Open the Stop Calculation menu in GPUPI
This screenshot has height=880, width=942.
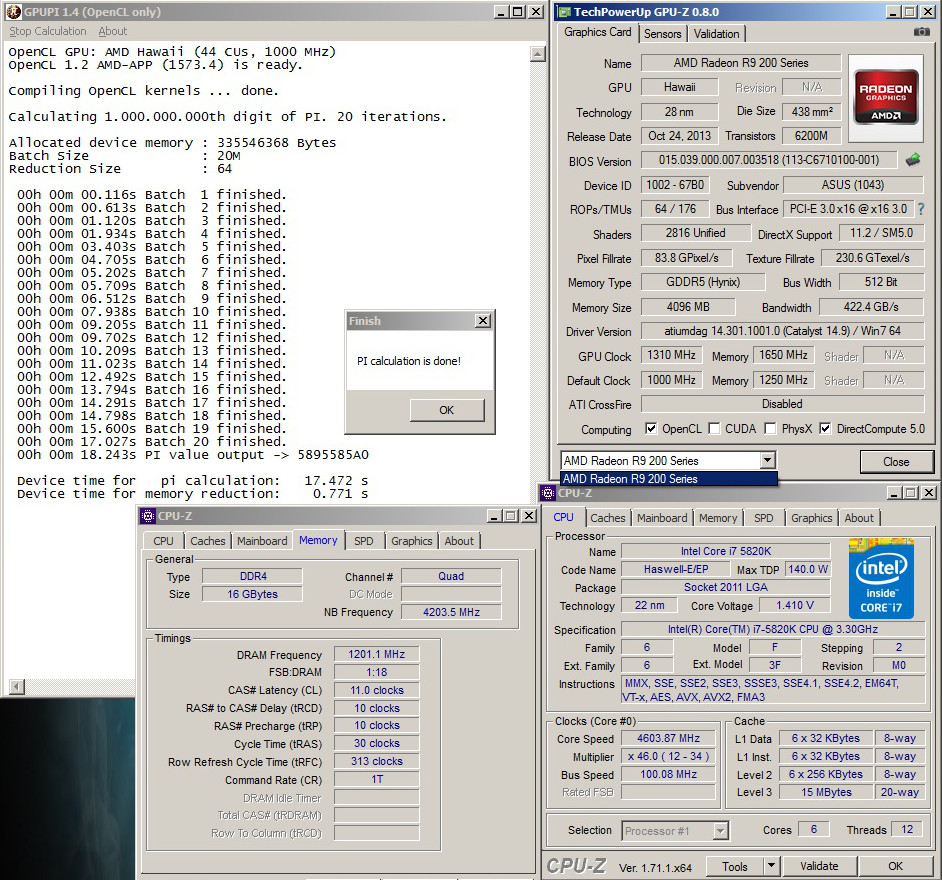47,31
